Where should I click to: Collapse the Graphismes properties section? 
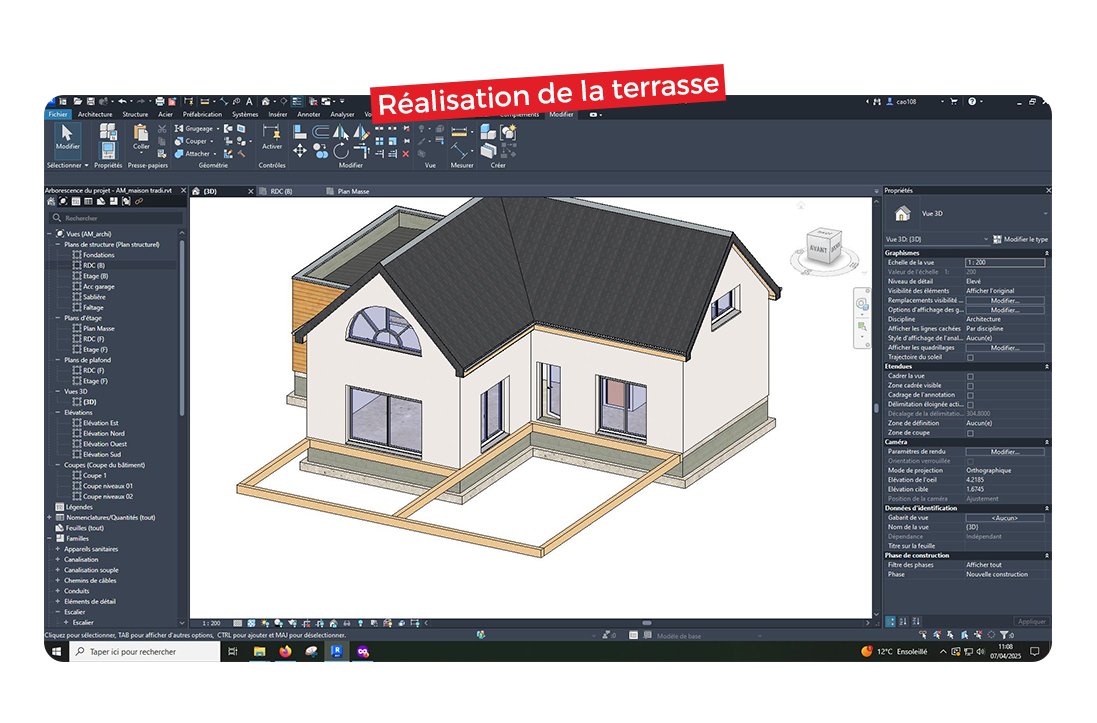click(x=1047, y=253)
